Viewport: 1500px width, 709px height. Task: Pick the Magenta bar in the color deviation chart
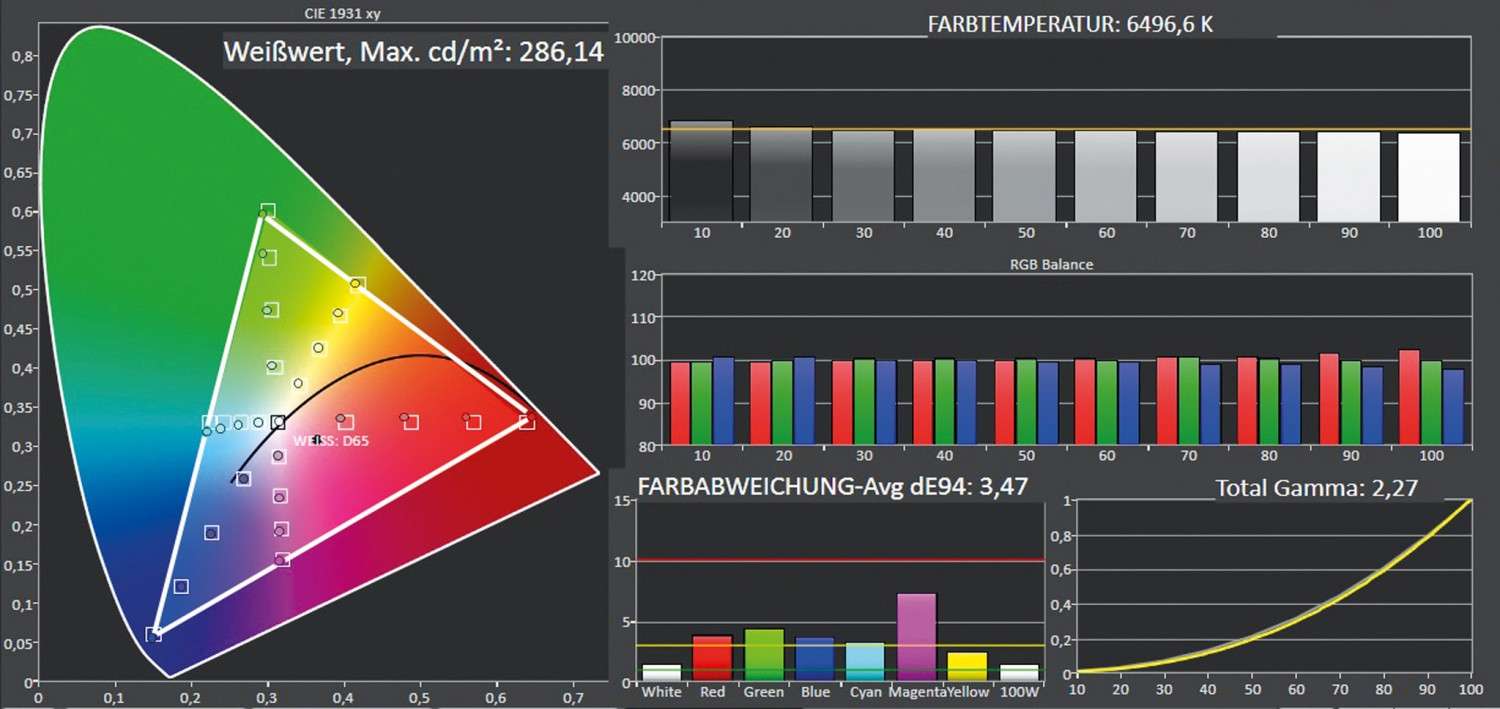[x=917, y=638]
